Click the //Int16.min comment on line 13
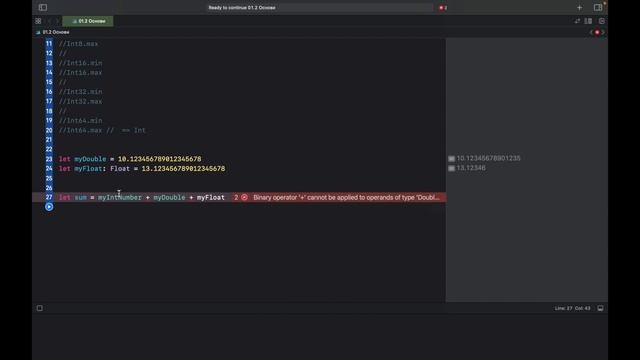This screenshot has height=360, width=640. 80,63
